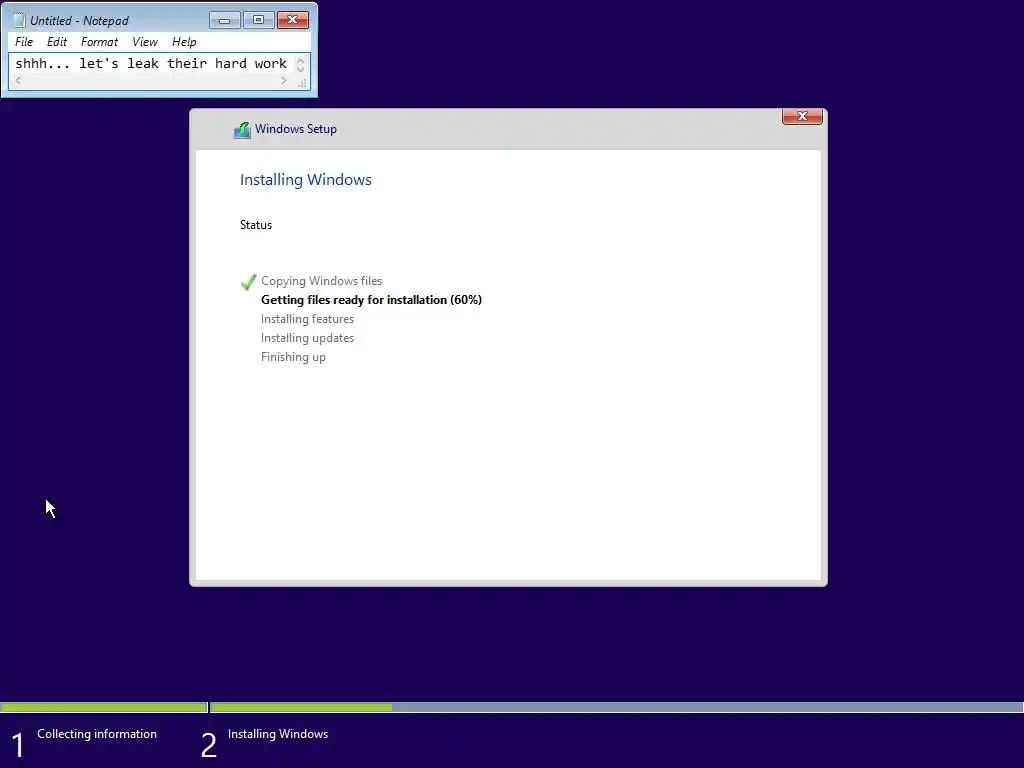Viewport: 1024px width, 768px height.
Task: Click the 'Collecting information' step label
Action: pos(97,734)
